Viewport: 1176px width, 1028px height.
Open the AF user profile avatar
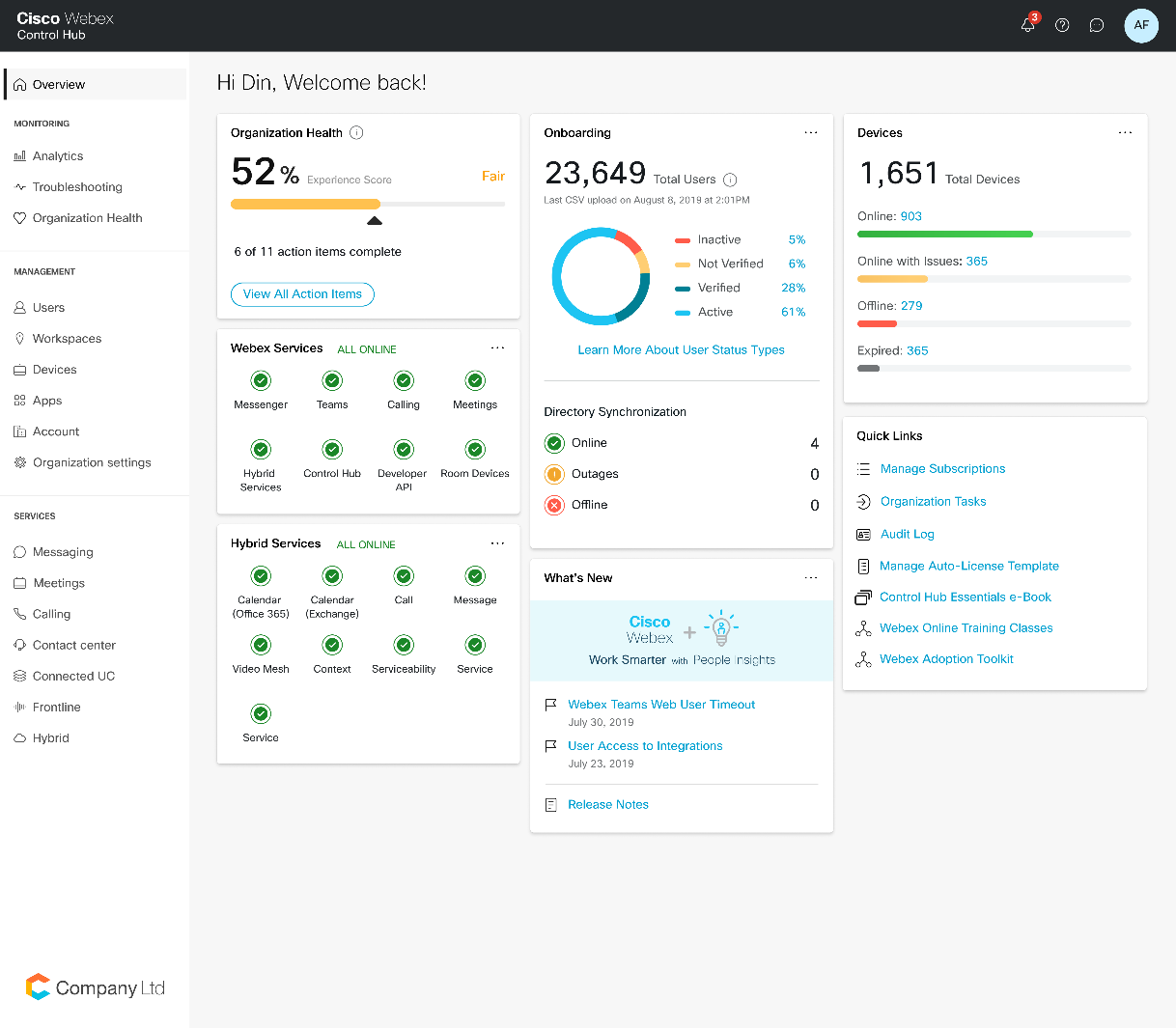point(1141,25)
